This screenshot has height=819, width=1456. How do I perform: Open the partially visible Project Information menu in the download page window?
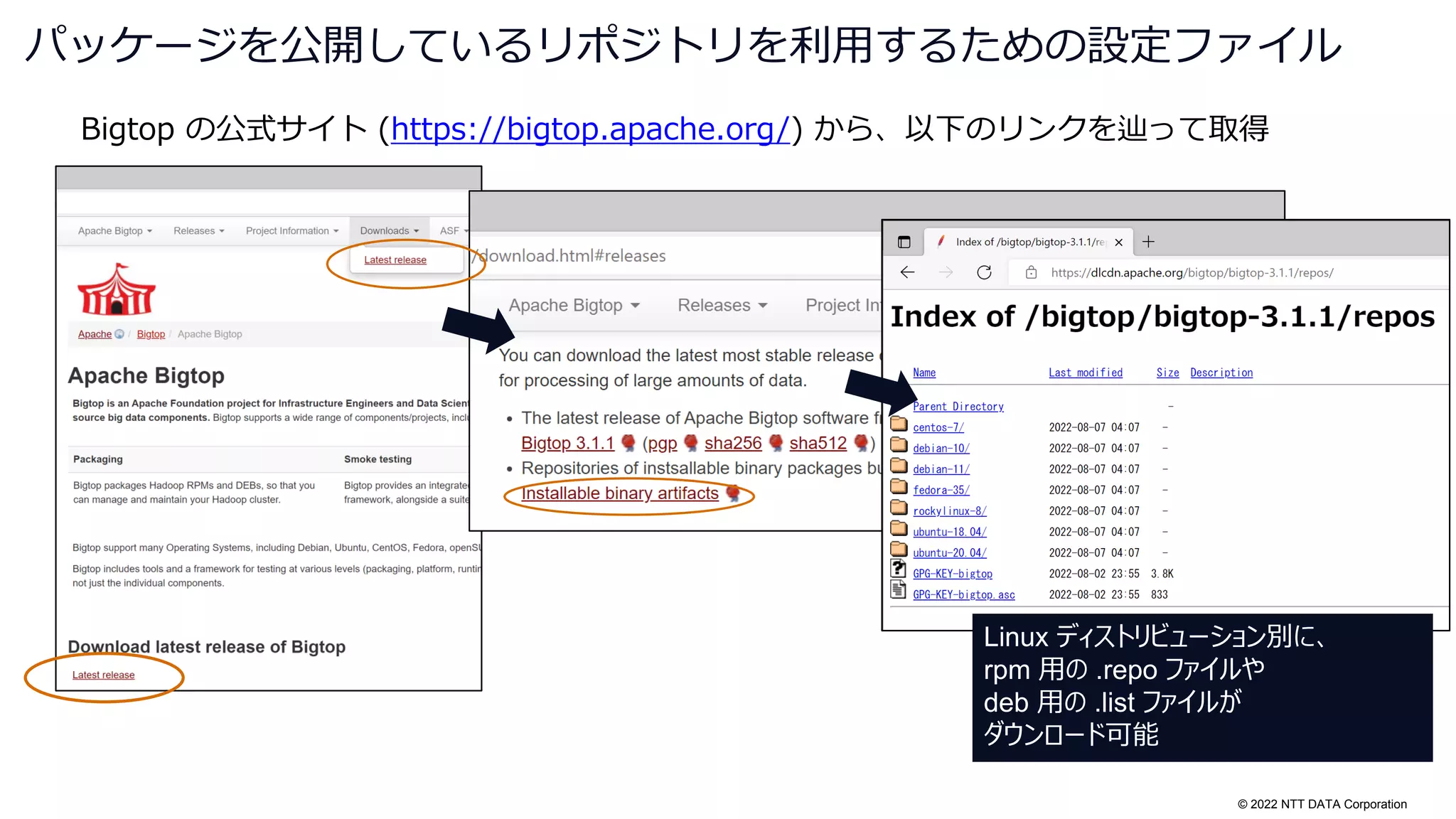[843, 305]
